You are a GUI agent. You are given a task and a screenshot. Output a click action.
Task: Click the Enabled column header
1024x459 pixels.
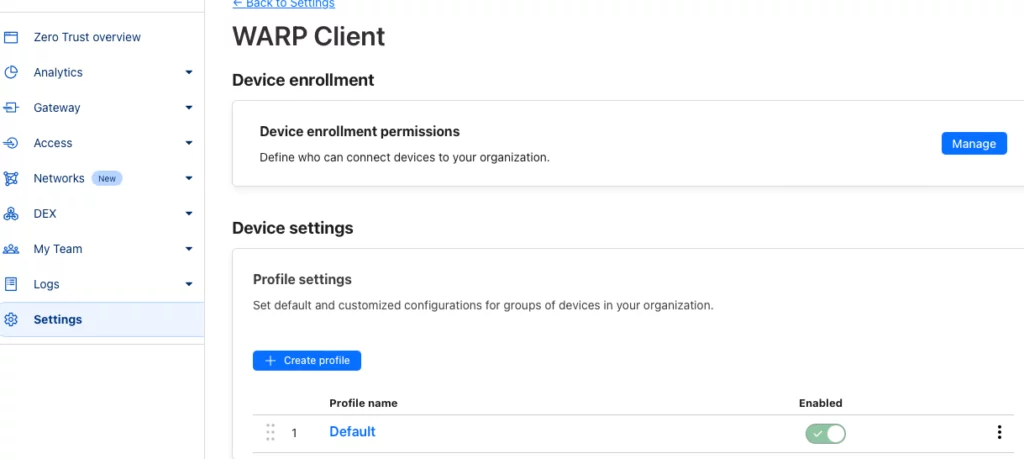coord(820,403)
